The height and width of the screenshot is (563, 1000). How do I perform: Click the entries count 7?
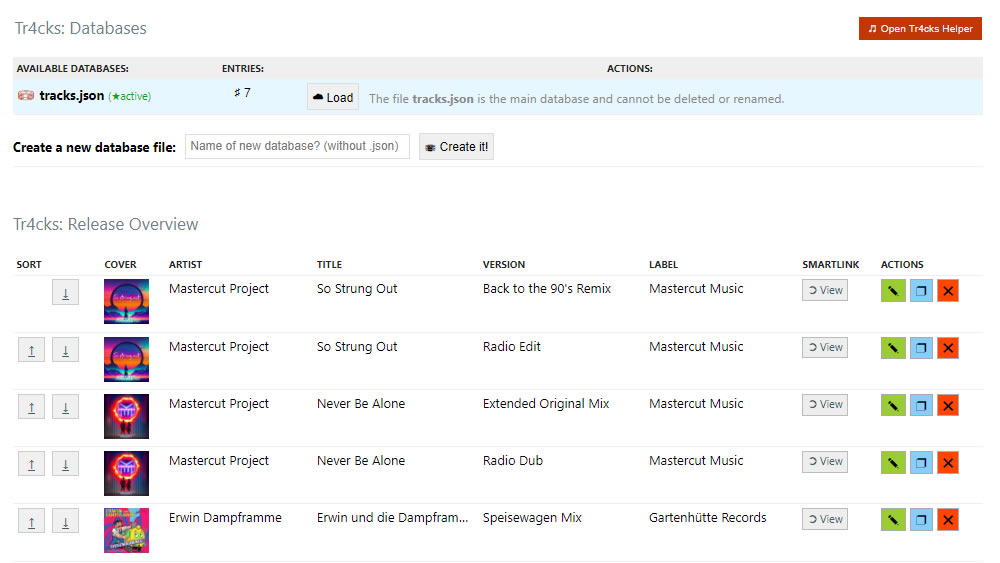(x=242, y=92)
